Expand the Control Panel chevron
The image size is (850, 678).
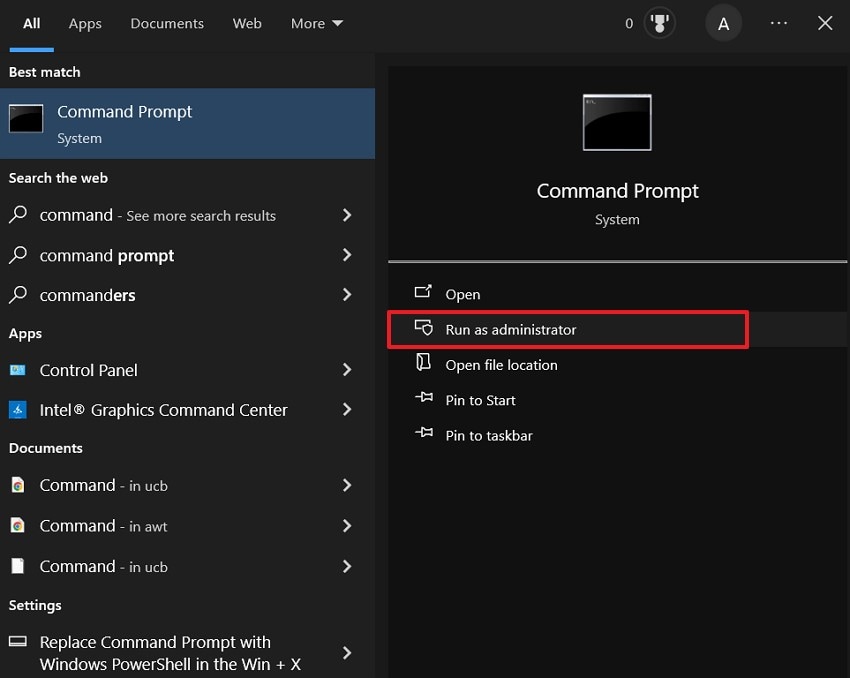click(347, 370)
